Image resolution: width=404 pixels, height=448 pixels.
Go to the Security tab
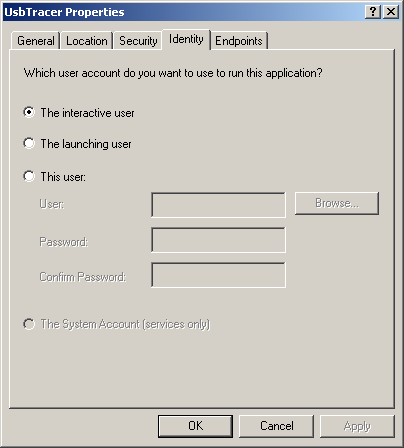pos(138,41)
